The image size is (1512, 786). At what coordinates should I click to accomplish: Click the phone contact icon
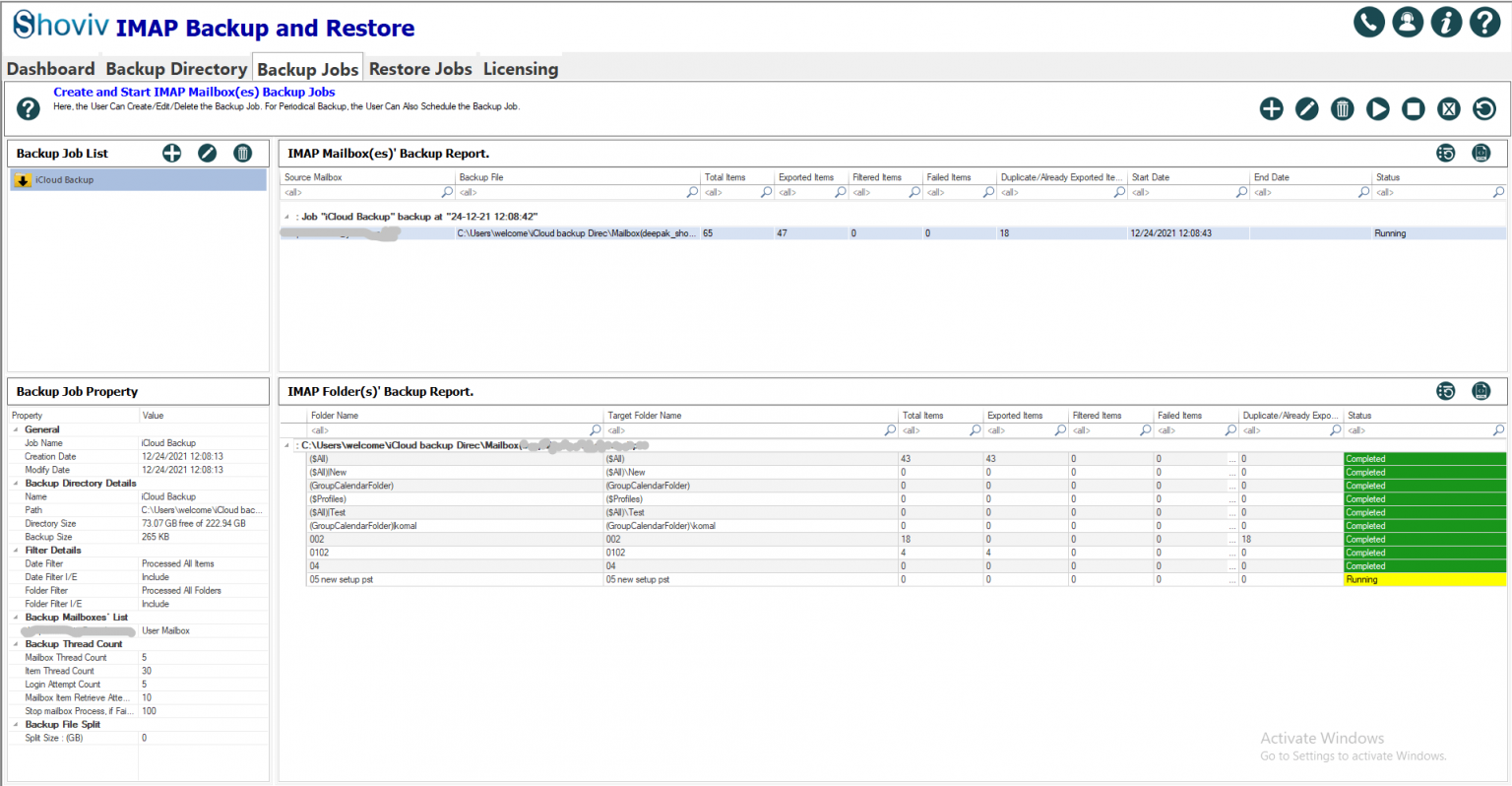[1369, 22]
